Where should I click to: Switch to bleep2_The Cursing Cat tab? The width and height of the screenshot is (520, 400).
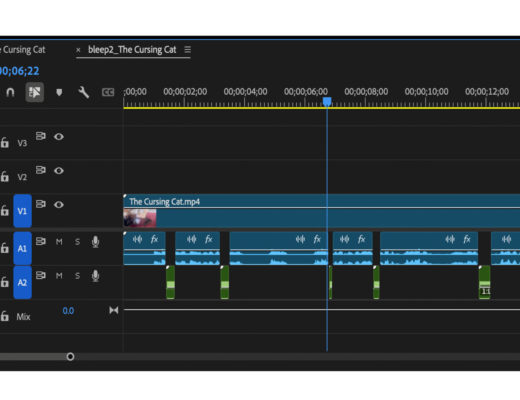pos(132,50)
